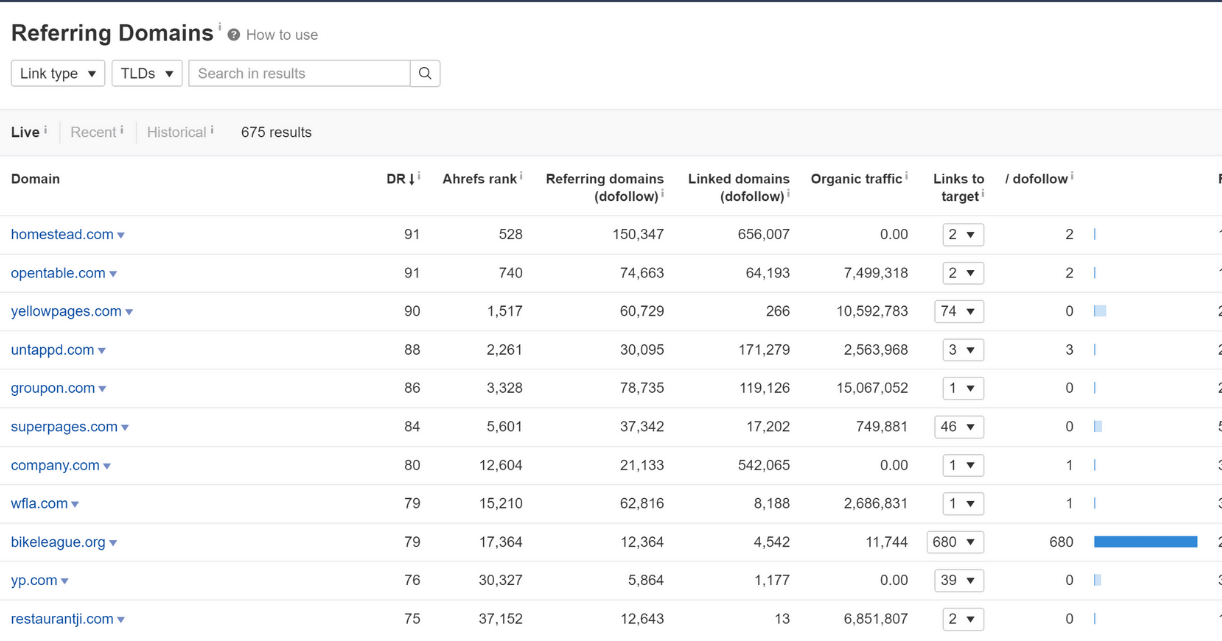Image resolution: width=1222 pixels, height=641 pixels.
Task: Open opentable.com domain link
Action: coord(58,273)
